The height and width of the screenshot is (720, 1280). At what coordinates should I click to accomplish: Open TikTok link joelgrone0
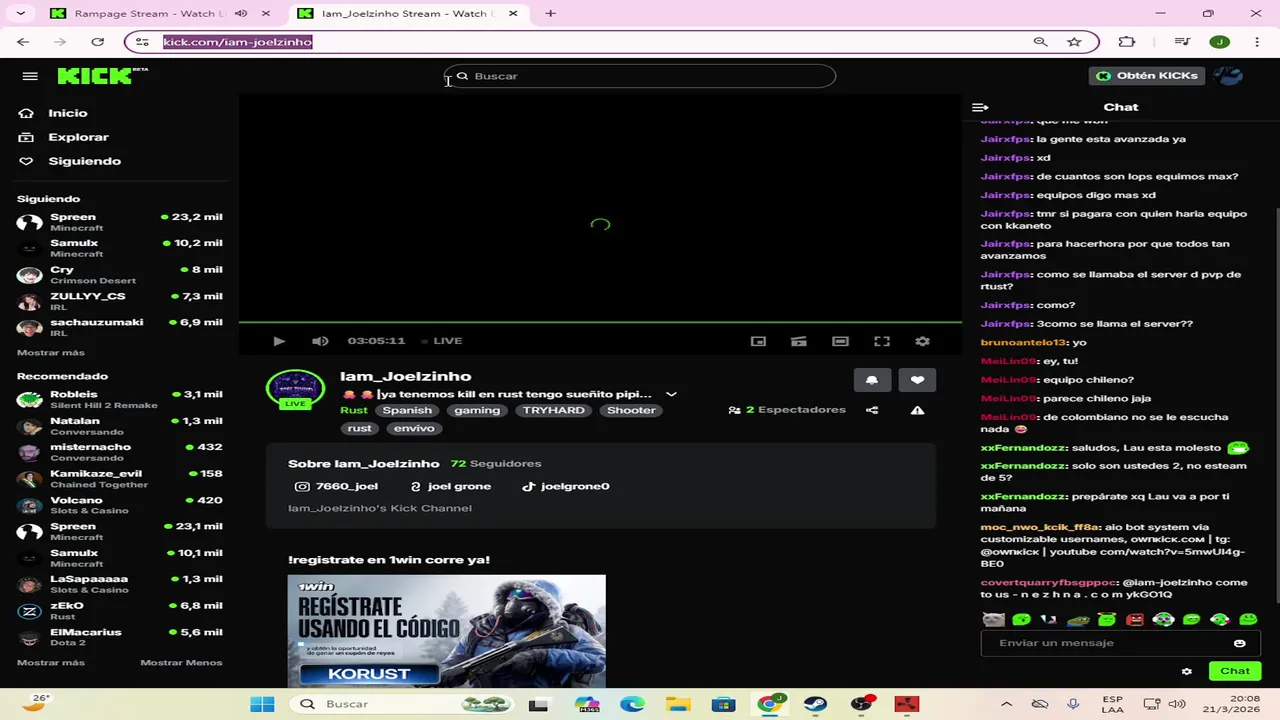(x=565, y=486)
